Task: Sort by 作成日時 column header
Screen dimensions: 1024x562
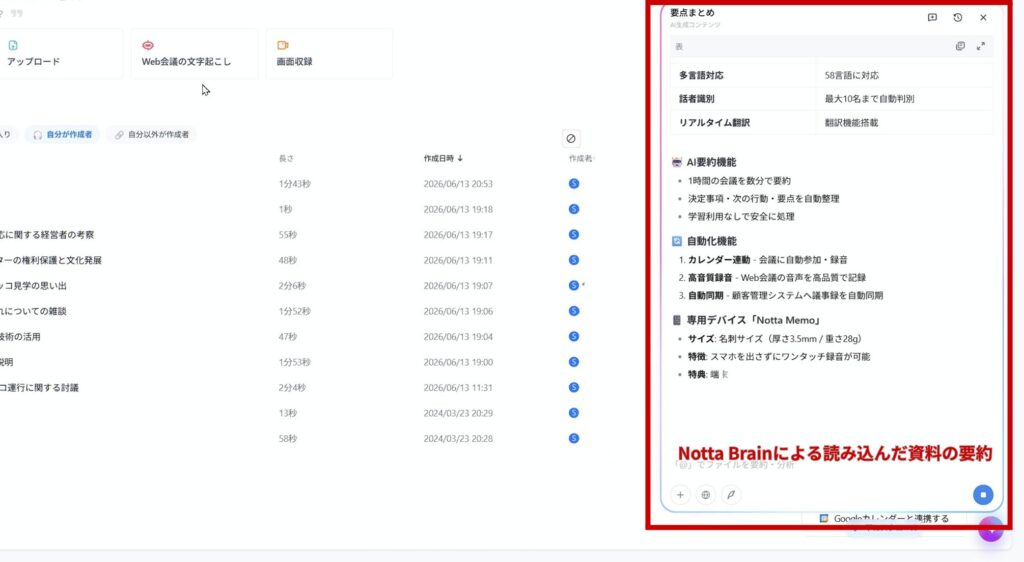Action: [x=443, y=159]
